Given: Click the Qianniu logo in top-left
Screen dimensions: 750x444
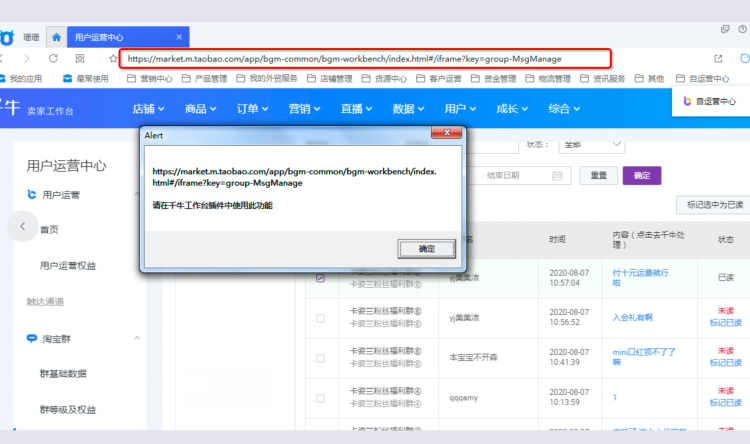Looking at the screenshot, I should [7, 37].
